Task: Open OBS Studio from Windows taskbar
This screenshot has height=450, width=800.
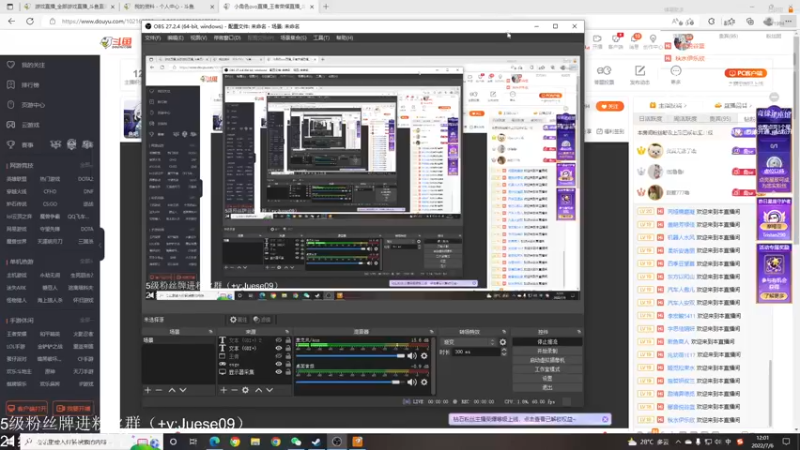Action: (337, 442)
